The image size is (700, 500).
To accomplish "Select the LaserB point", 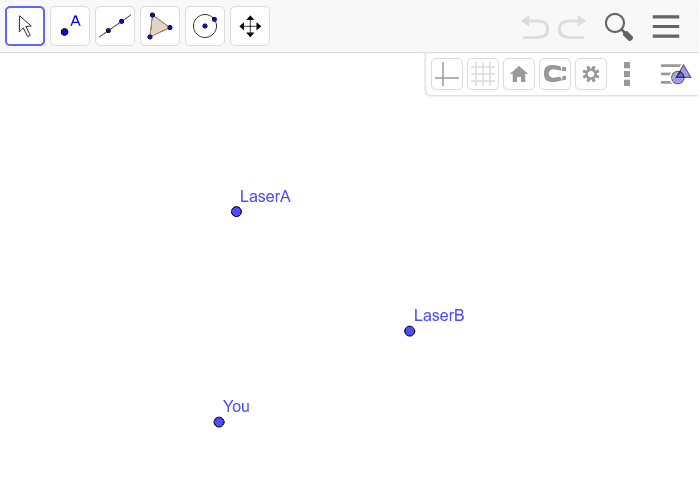I will (x=409, y=331).
